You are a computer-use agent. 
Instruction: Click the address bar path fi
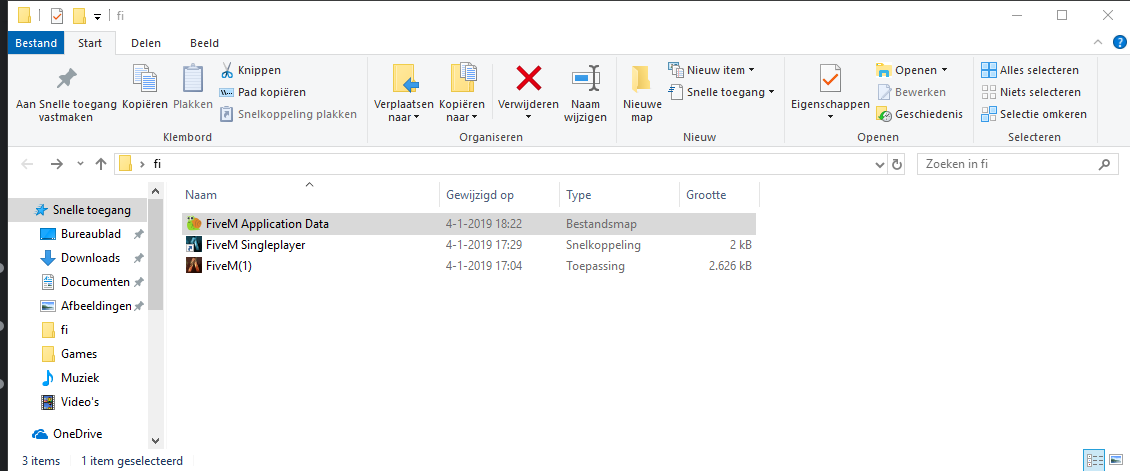pyautogui.click(x=157, y=164)
